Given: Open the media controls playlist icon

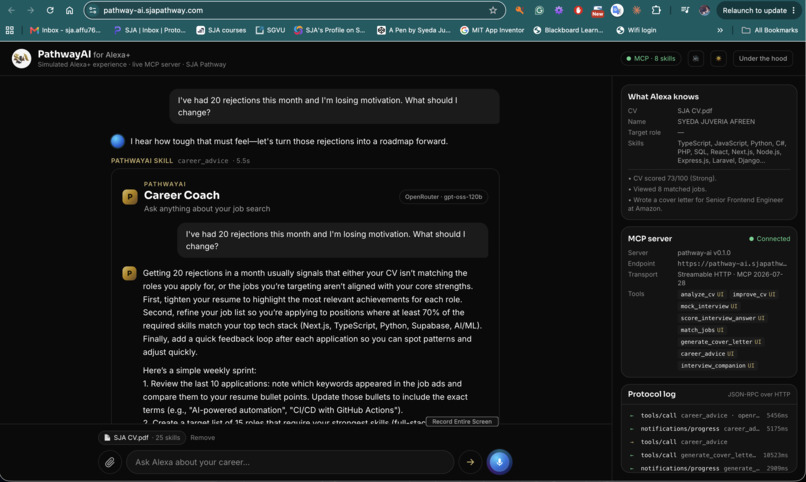Looking at the screenshot, I should coord(685,10).
